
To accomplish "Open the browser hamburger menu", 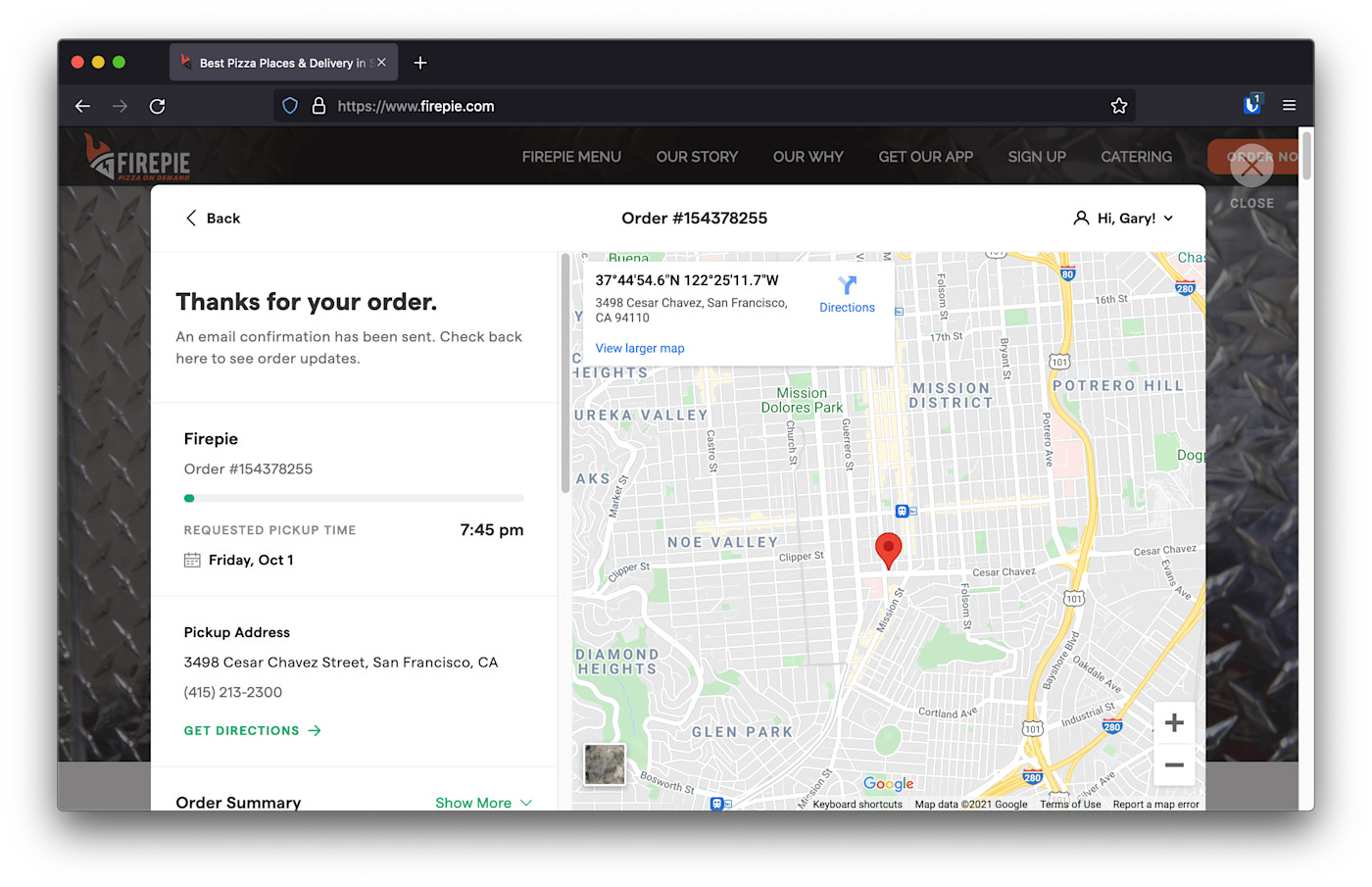I will [x=1289, y=105].
